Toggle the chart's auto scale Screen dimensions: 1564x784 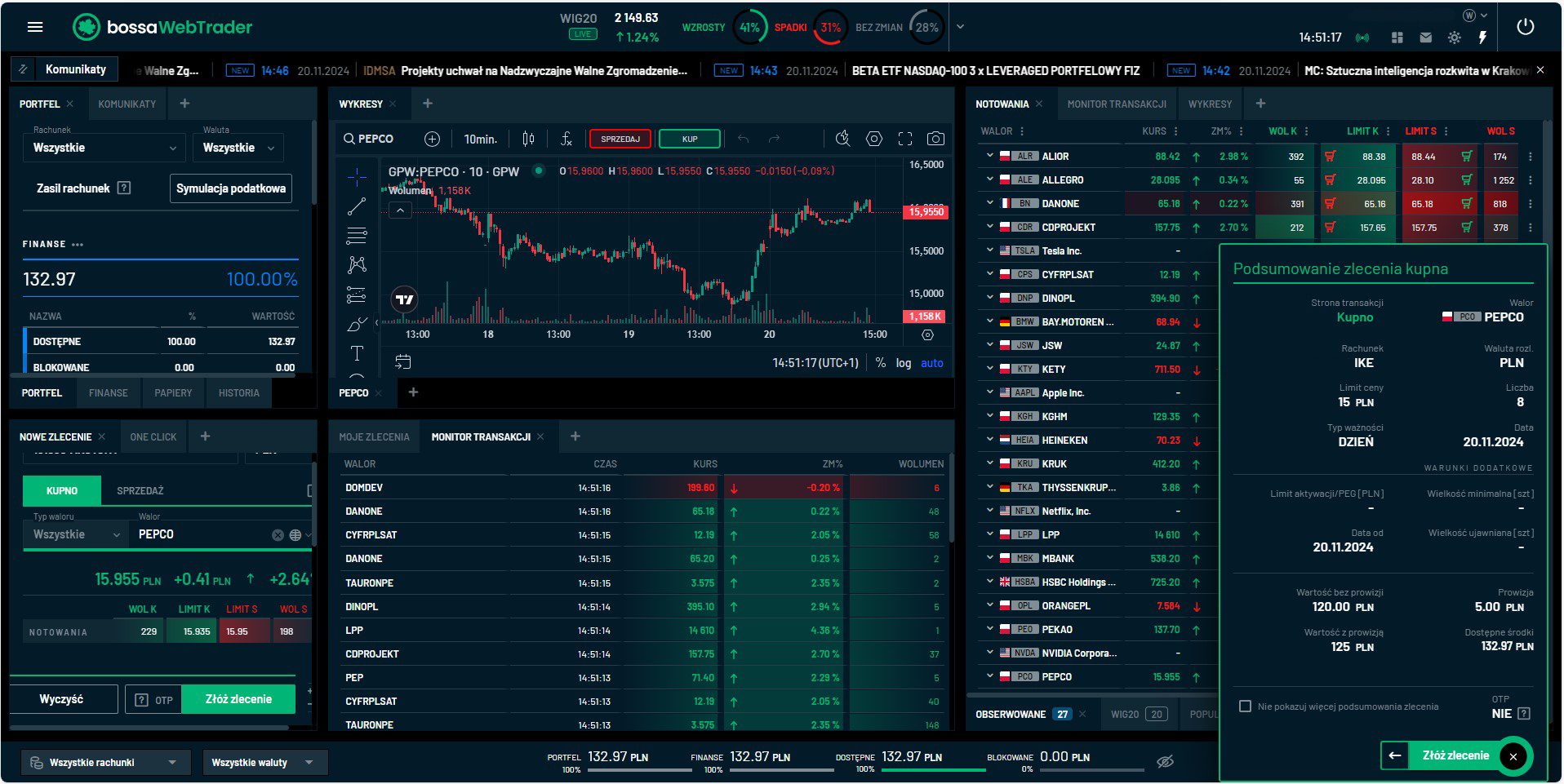(x=931, y=363)
